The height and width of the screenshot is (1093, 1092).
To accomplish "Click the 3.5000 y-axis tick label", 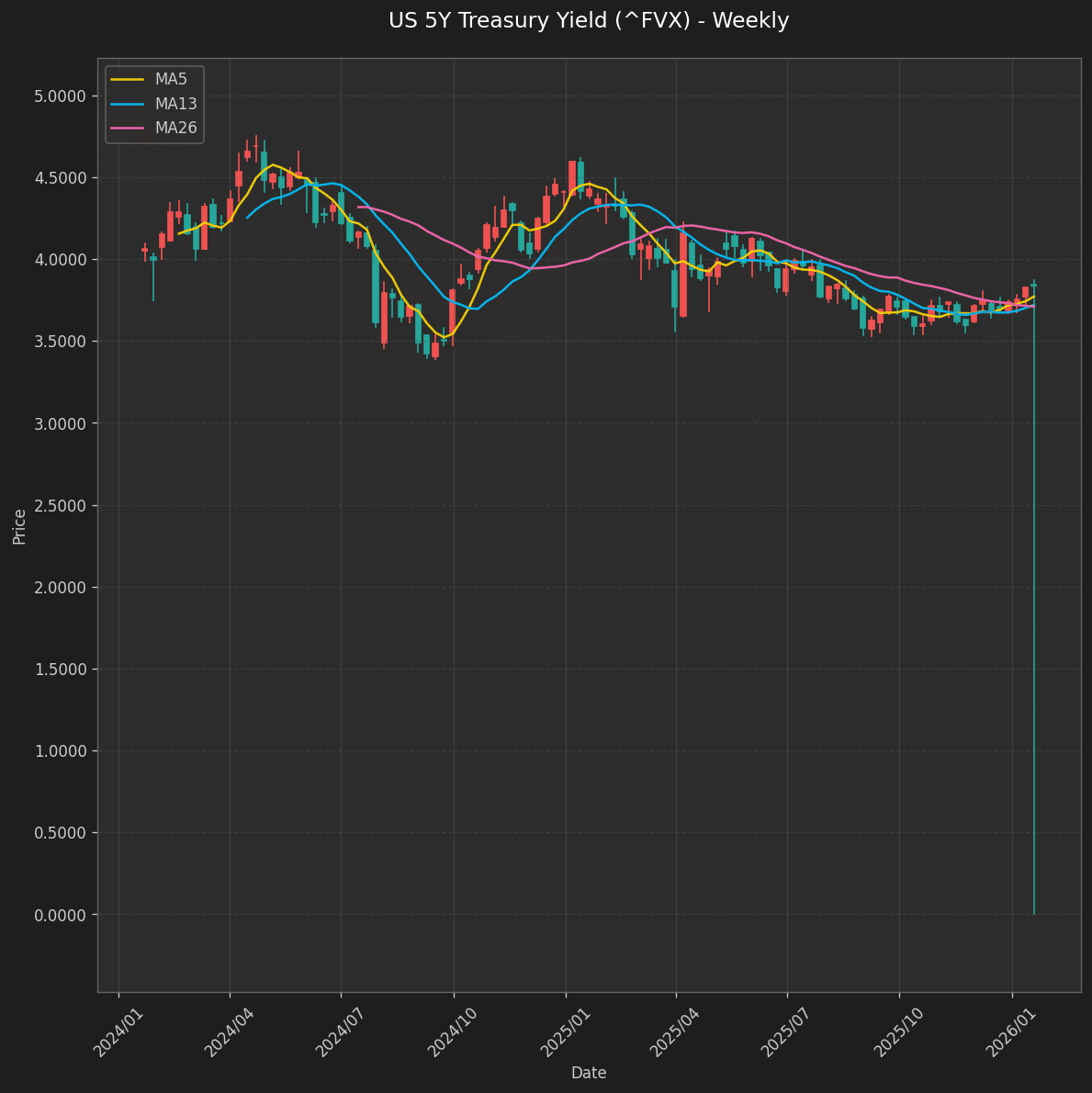I will [60, 342].
